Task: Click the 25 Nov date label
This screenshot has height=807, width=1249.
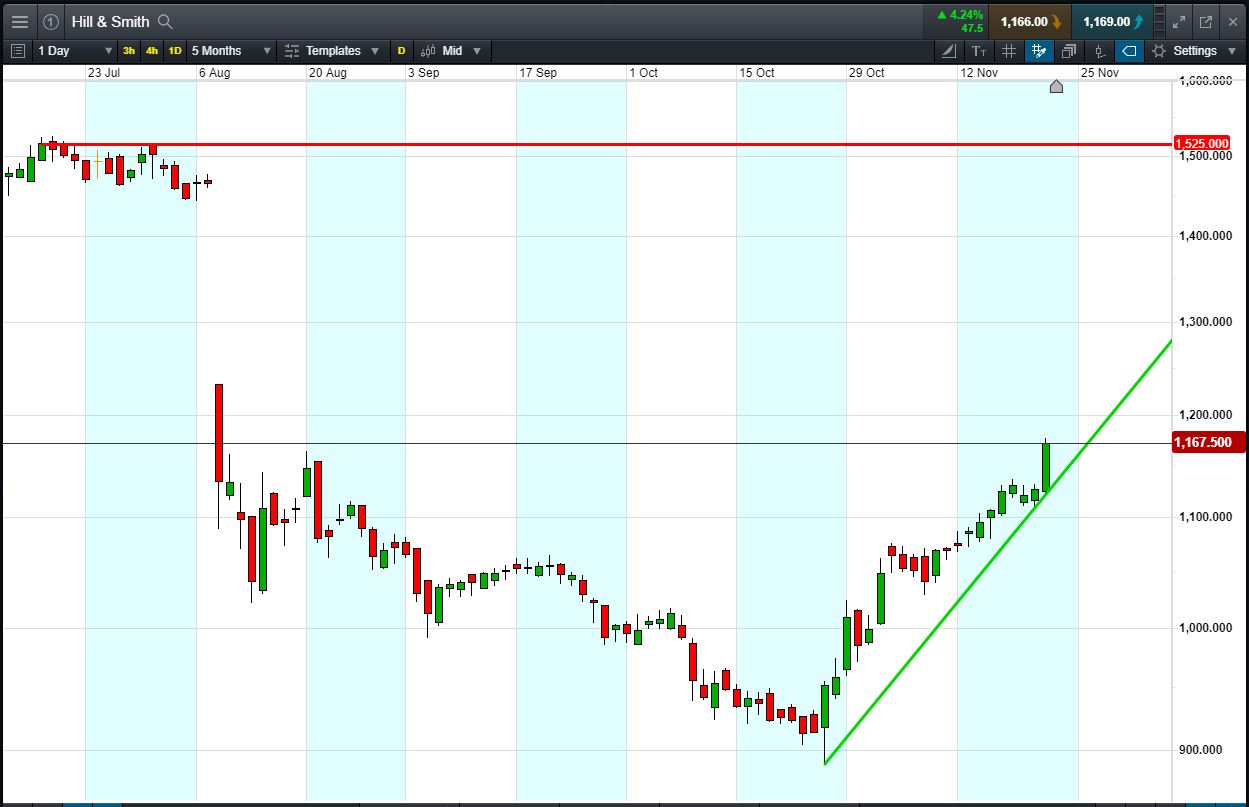Action: pos(1100,73)
